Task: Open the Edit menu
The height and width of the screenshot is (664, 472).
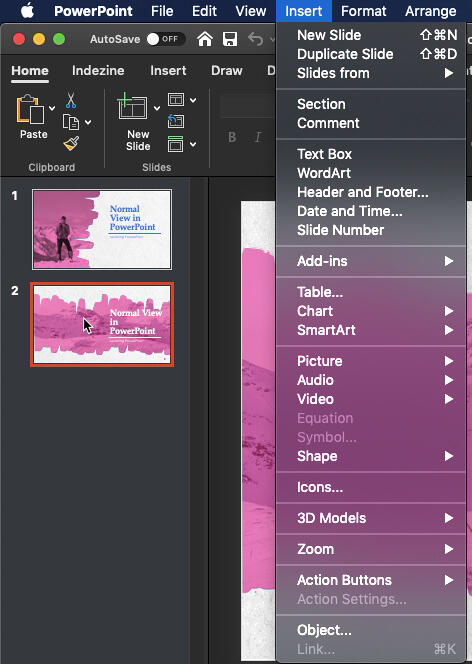Action: (x=204, y=11)
